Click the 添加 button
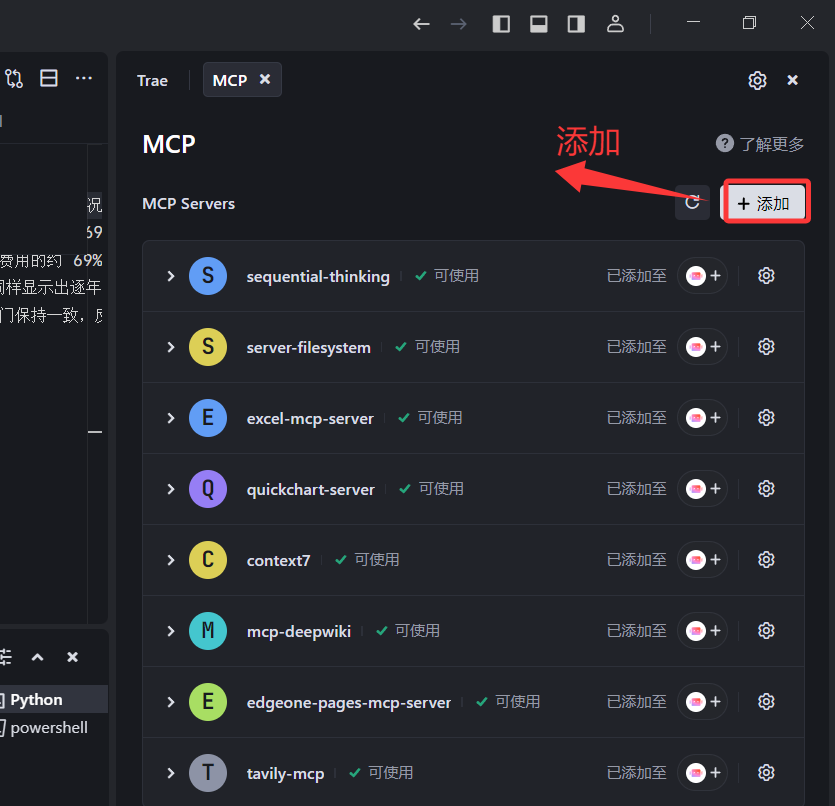Screen dimensions: 835x806 click(x=765, y=202)
